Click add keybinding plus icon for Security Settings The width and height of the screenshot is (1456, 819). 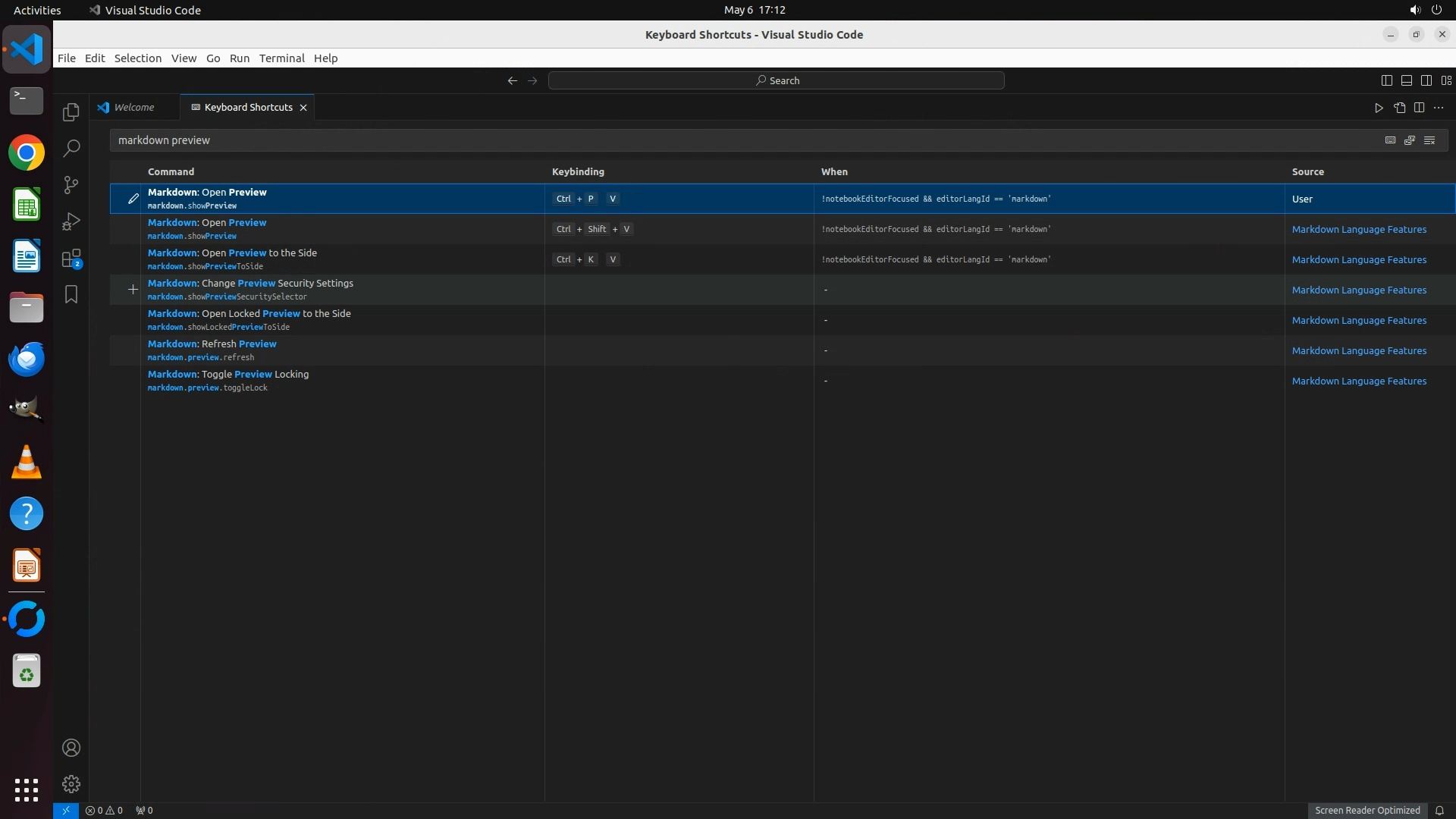coord(133,290)
